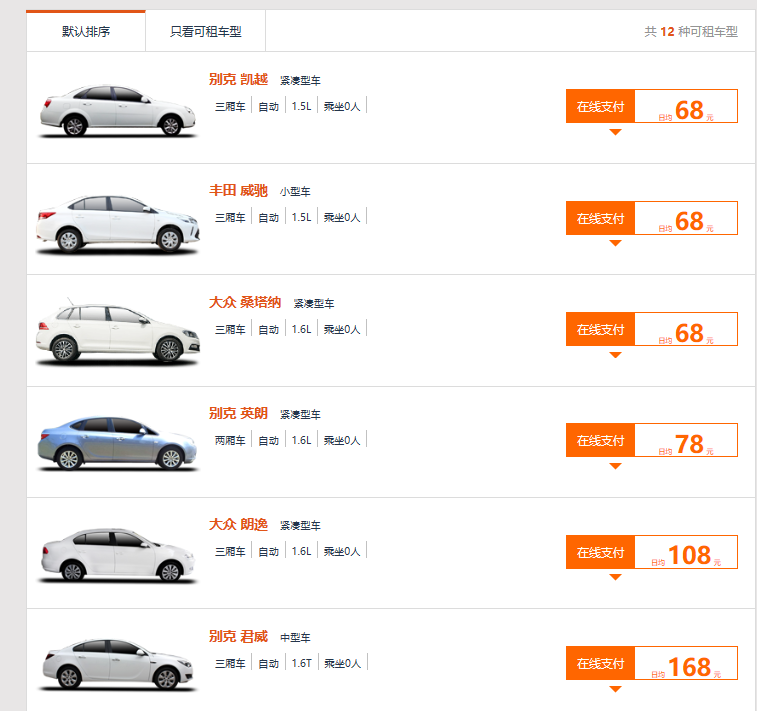Select the 168 元 price box for 君威

(686, 663)
